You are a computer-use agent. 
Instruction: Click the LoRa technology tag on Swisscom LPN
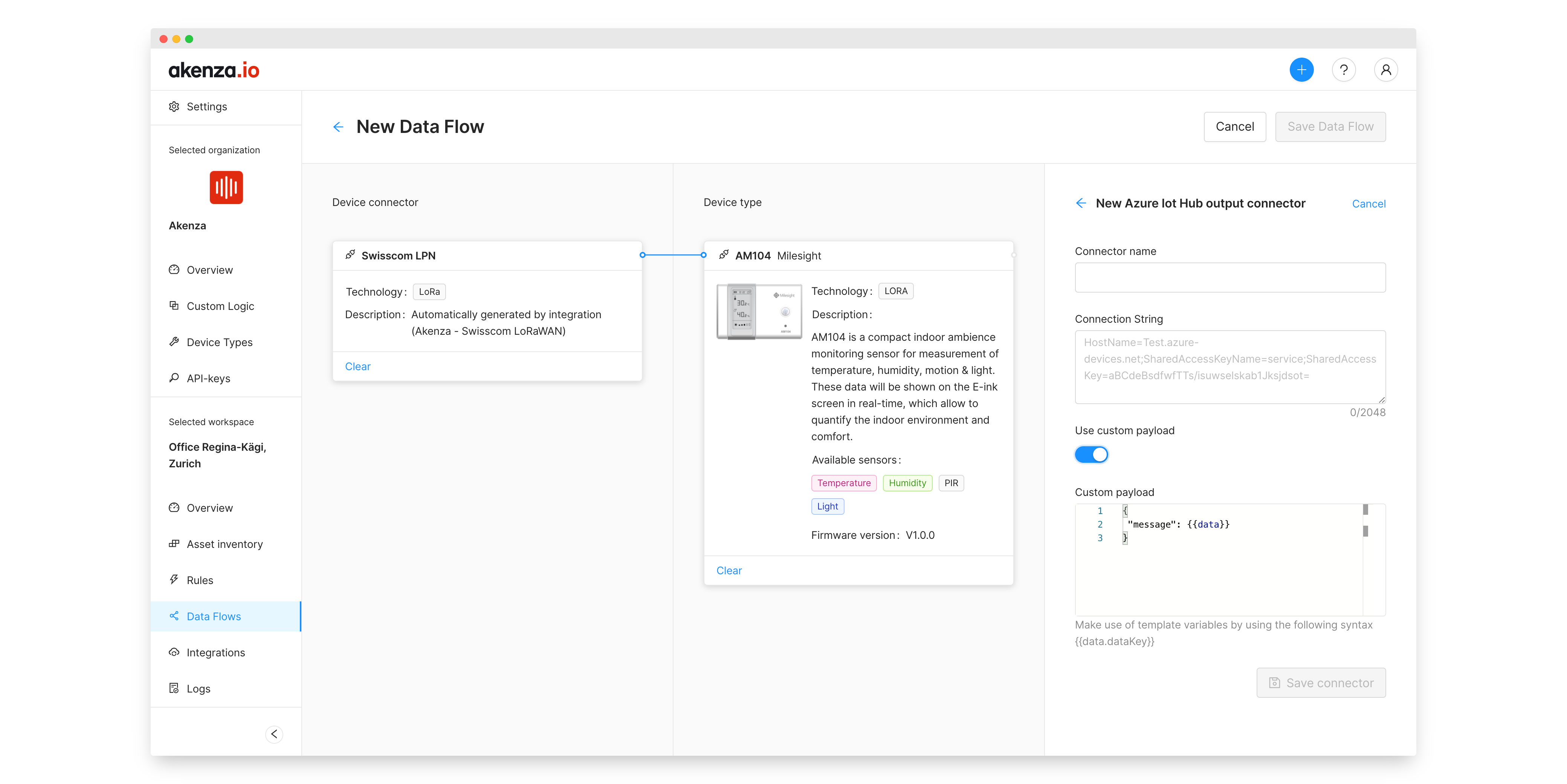click(429, 292)
